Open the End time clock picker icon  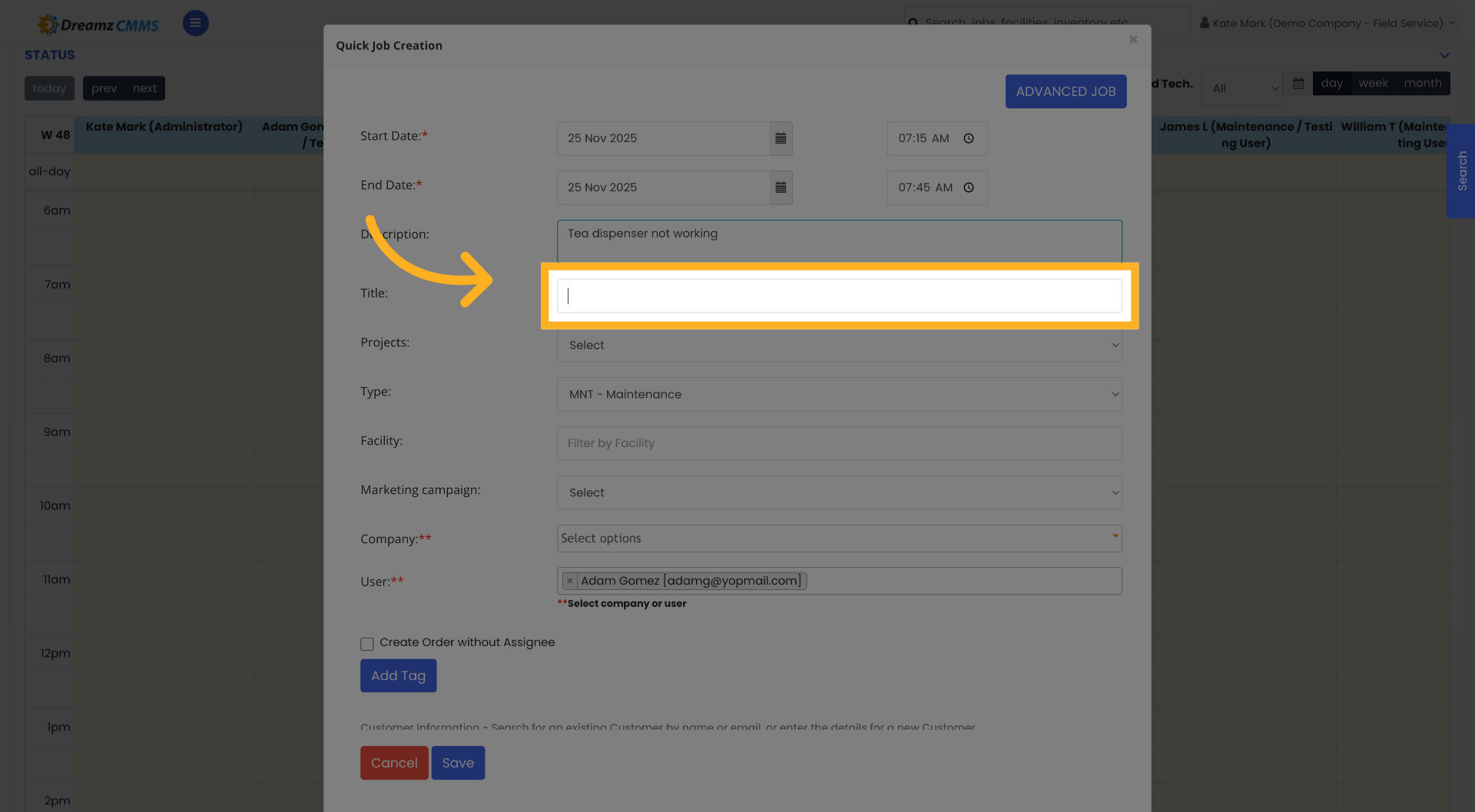pos(969,187)
